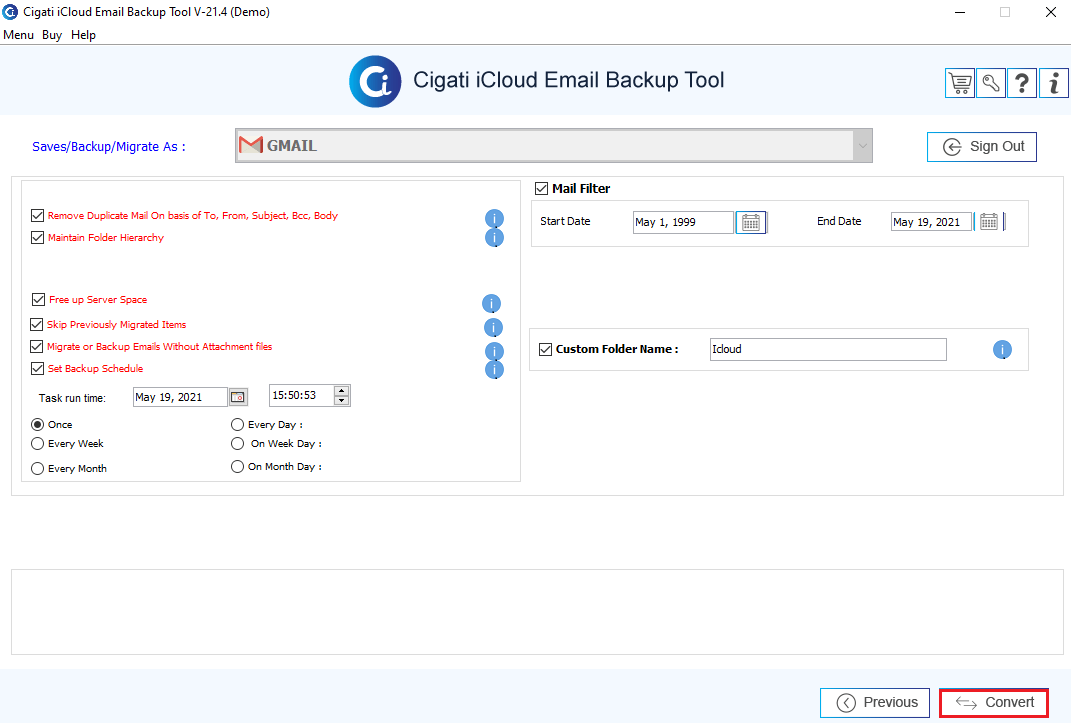Open the Menu menu

pyautogui.click(x=18, y=35)
